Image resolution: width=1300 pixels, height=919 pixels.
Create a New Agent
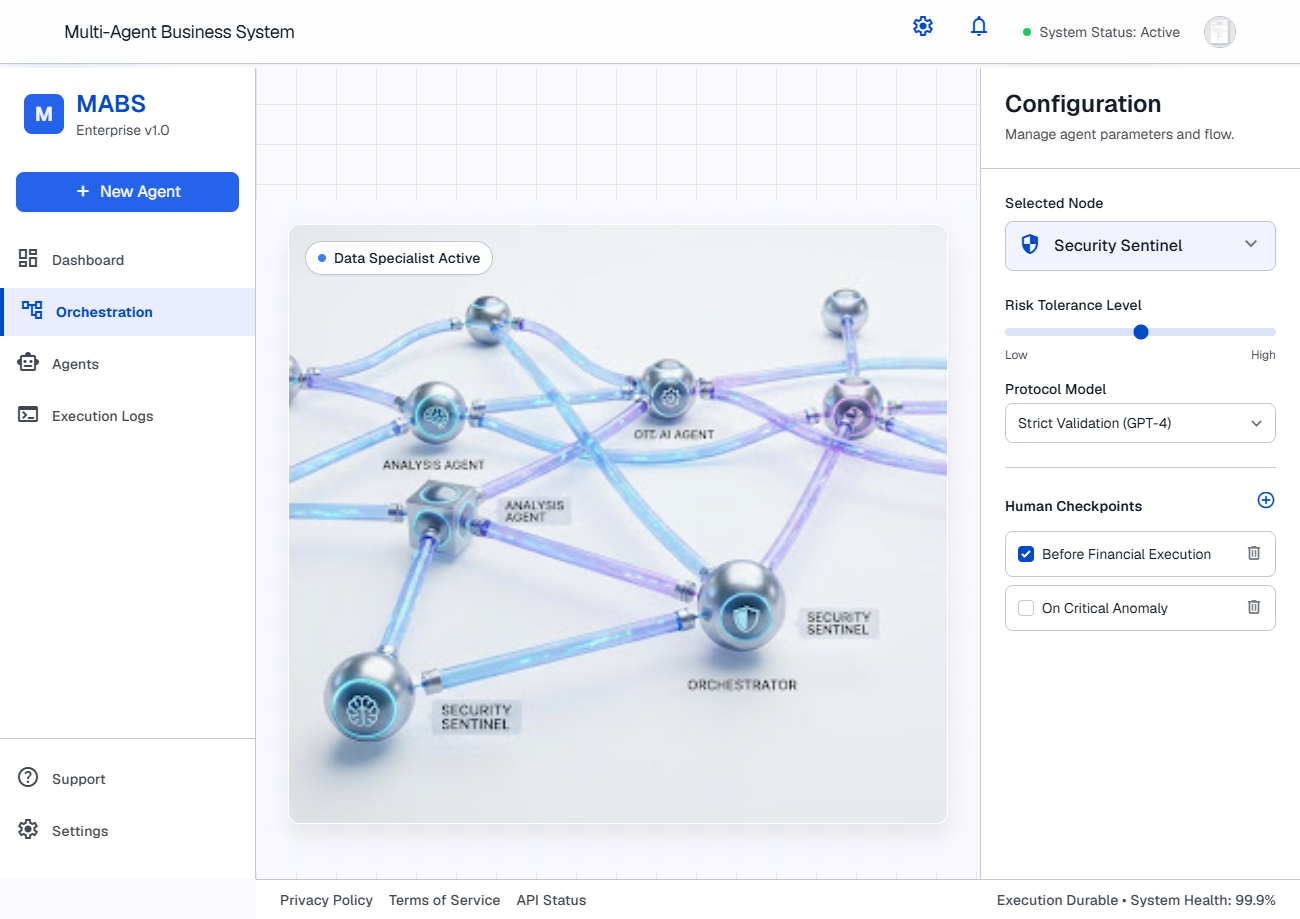coord(127,192)
